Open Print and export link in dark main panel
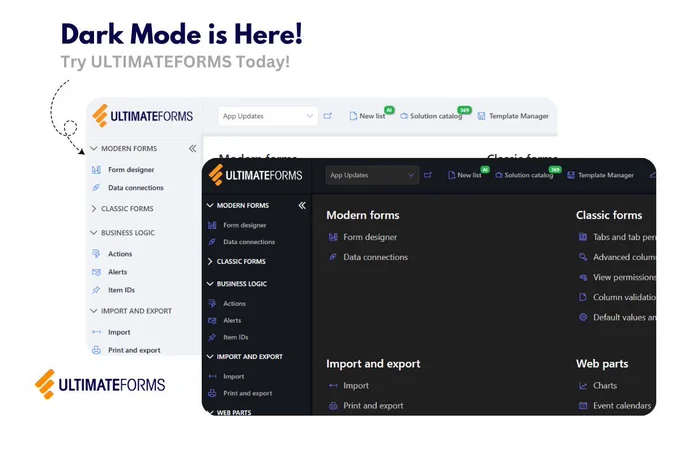This screenshot has height=453, width=680. (373, 406)
